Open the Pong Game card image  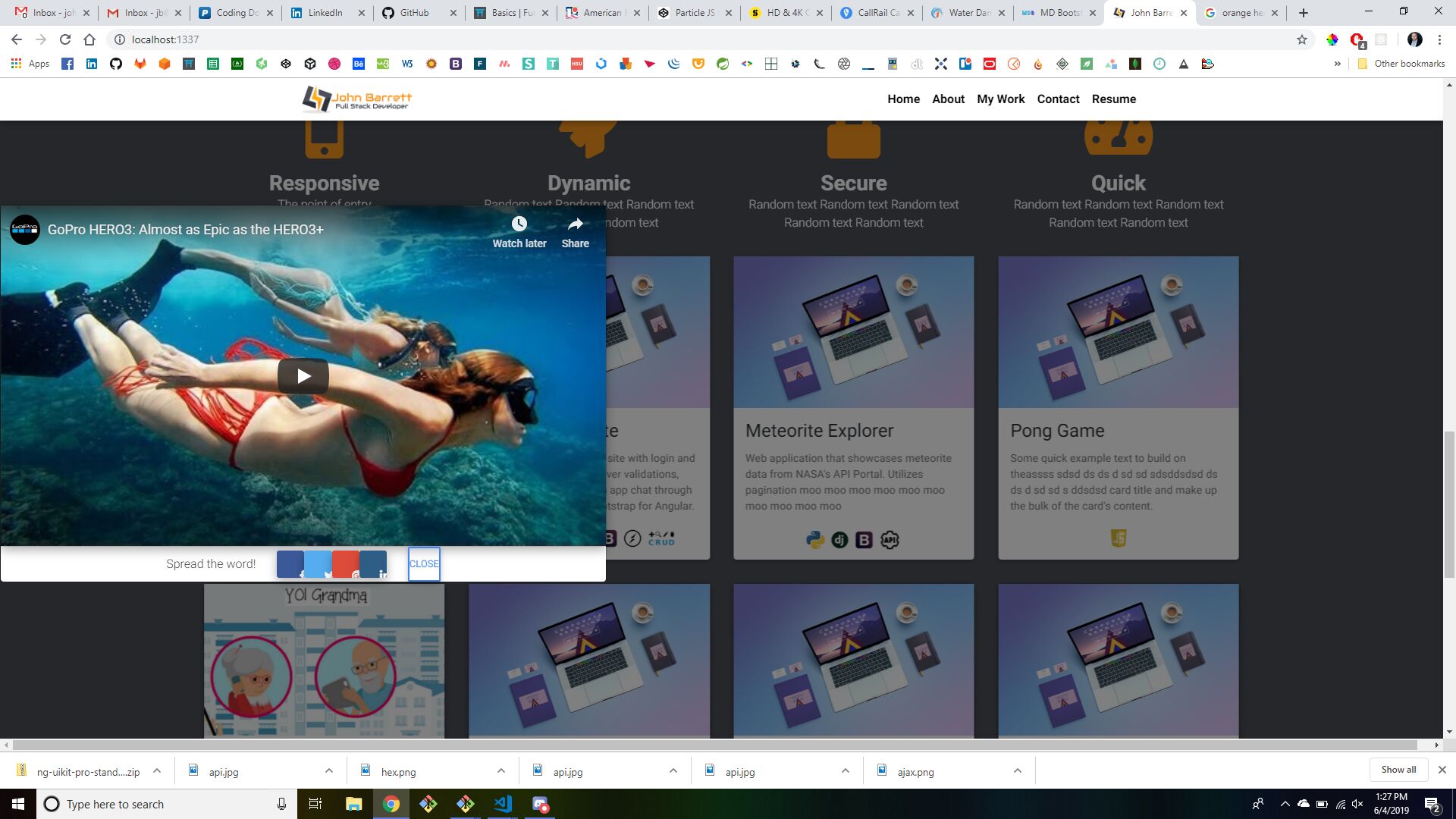coord(1119,332)
